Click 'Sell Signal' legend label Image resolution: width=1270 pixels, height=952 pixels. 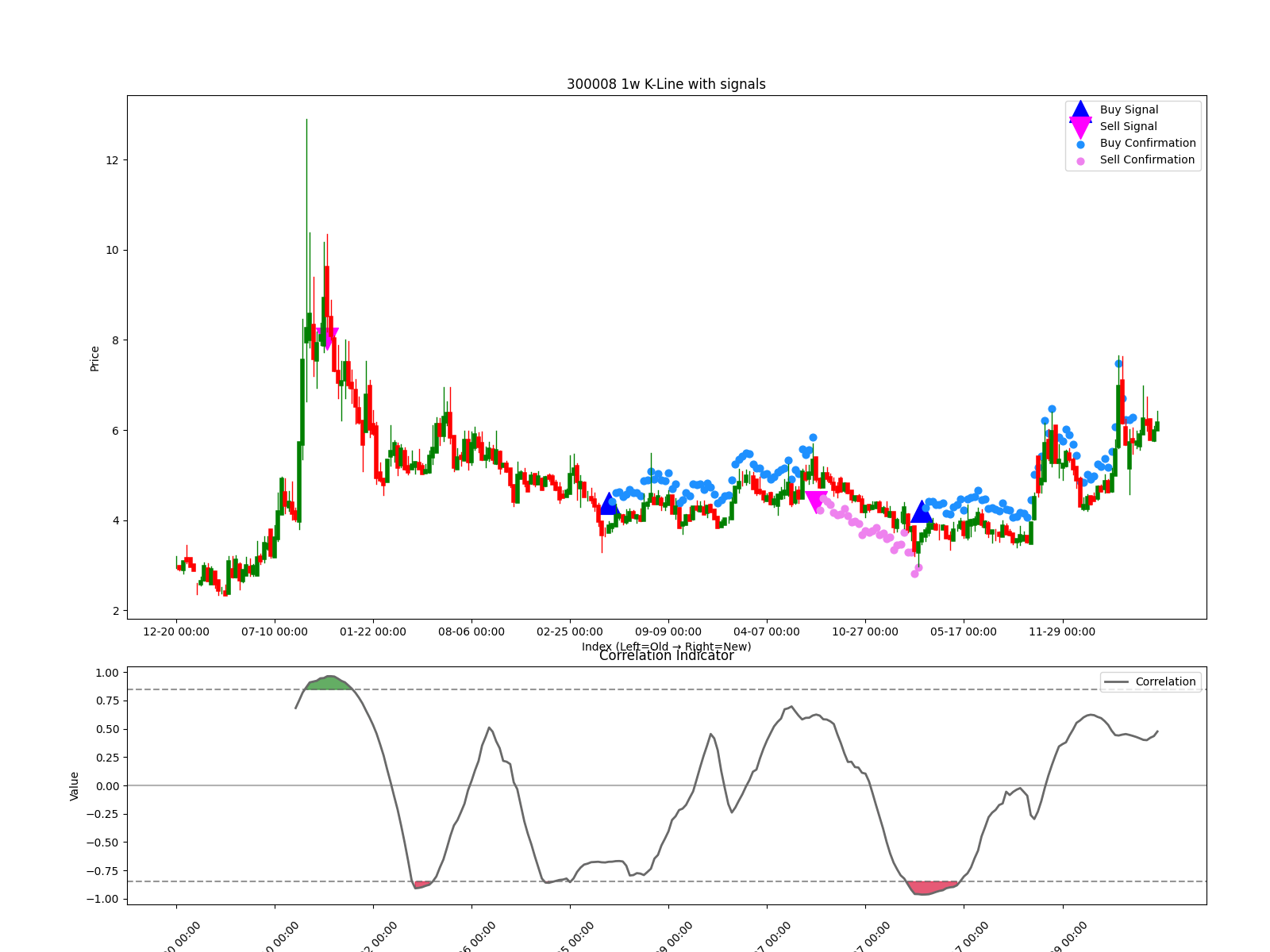click(x=1128, y=127)
